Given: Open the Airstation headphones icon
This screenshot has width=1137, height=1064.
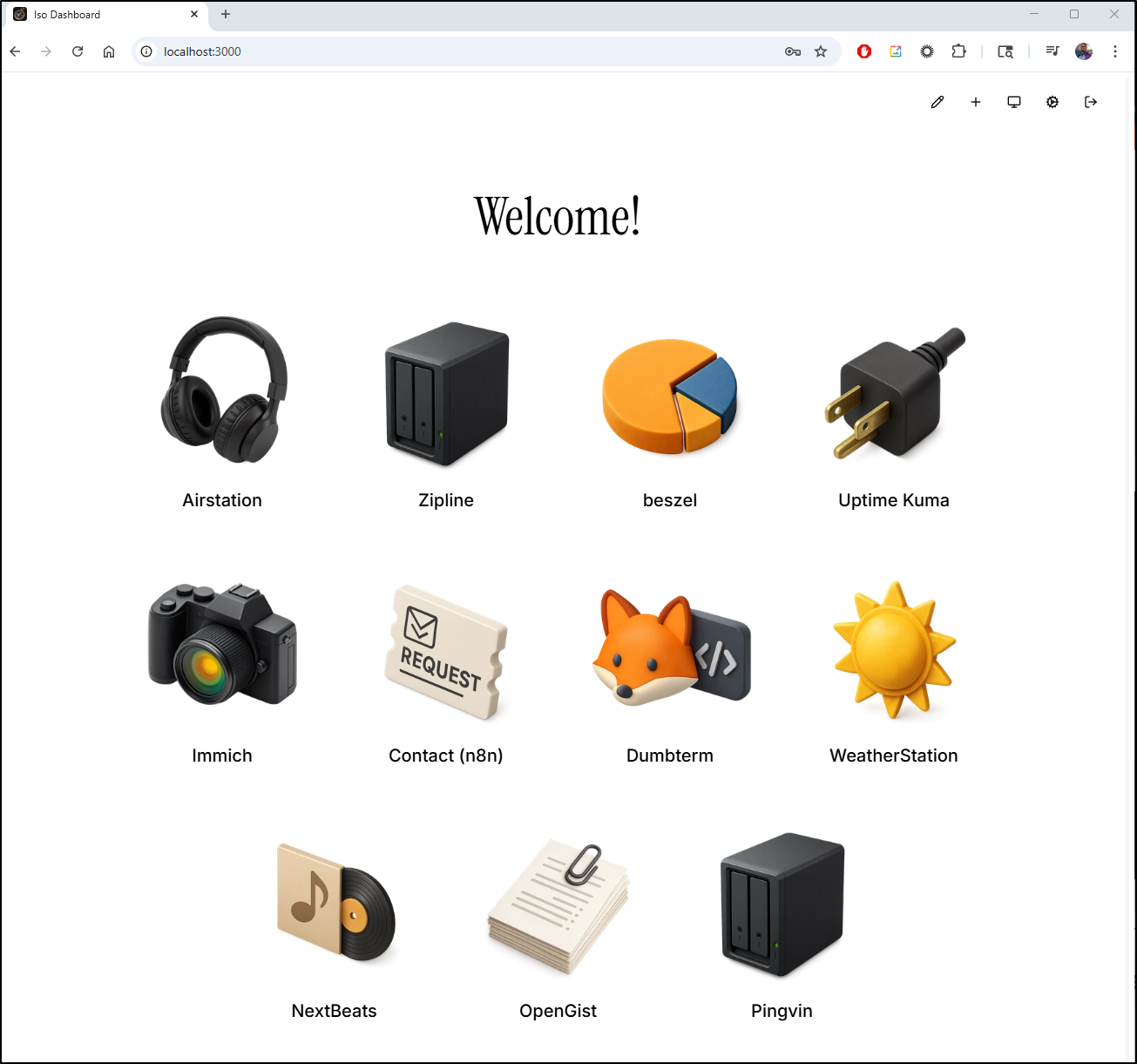Looking at the screenshot, I should (223, 390).
